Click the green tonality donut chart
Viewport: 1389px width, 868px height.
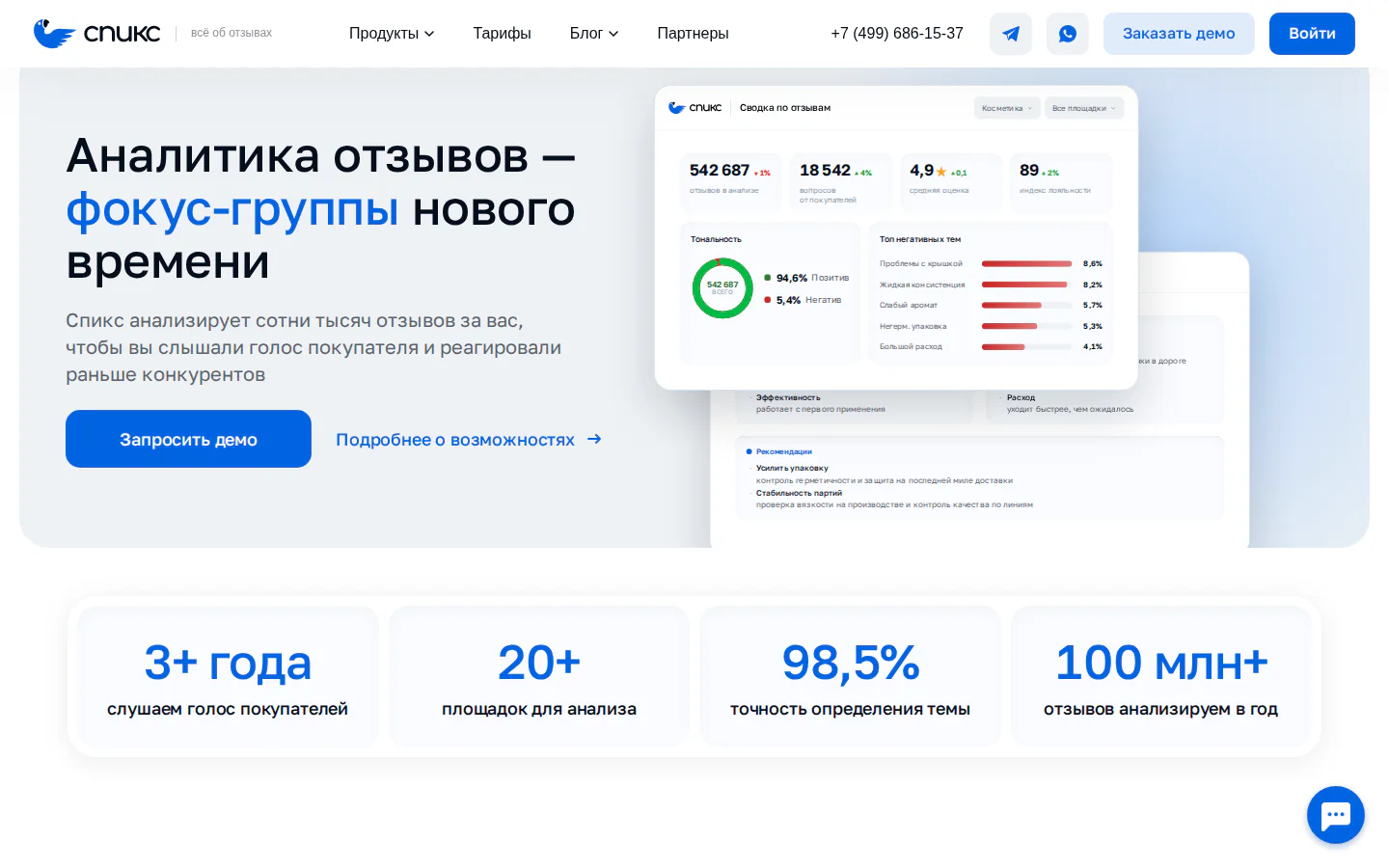[722, 287]
